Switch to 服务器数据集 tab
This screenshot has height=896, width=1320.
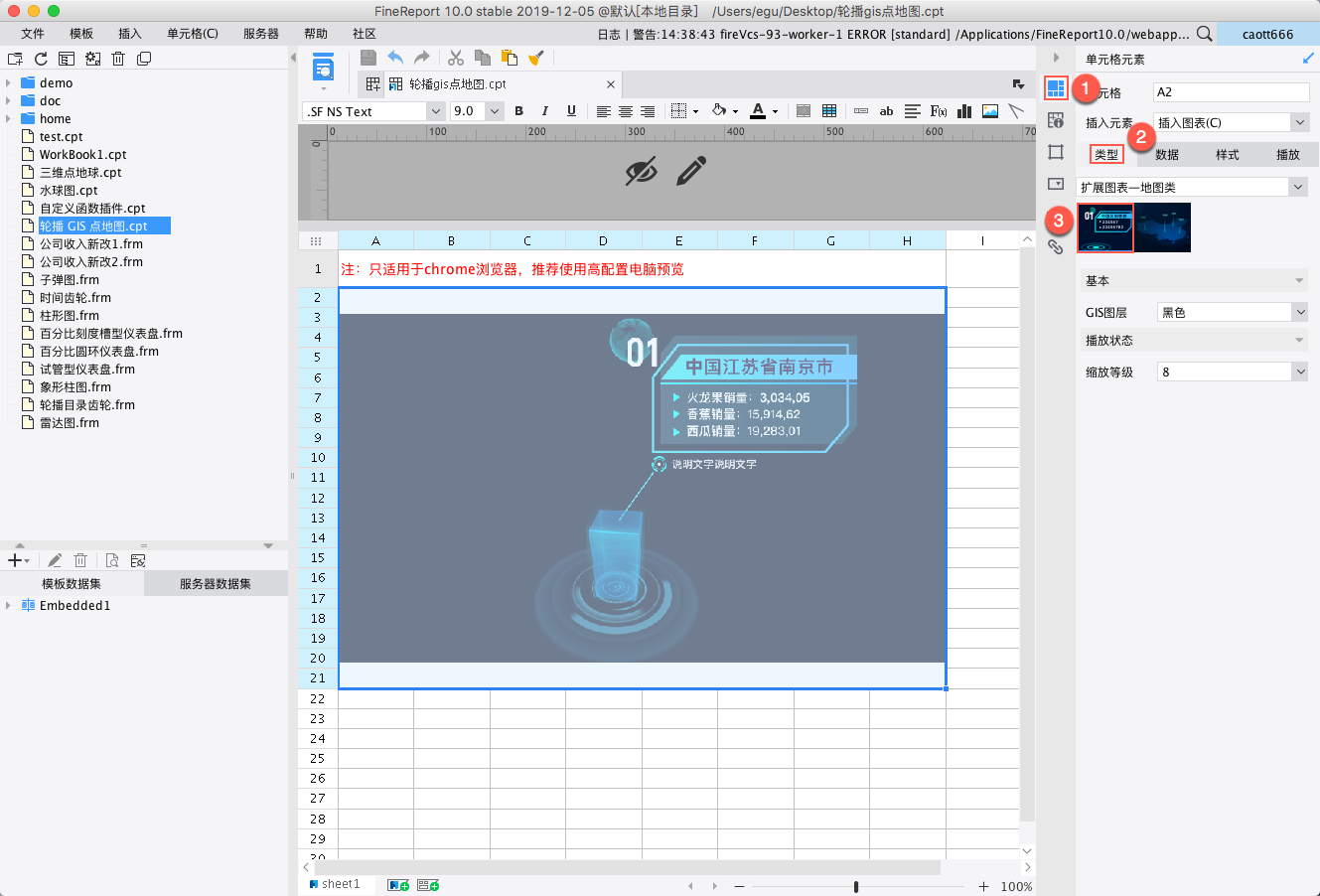pyautogui.click(x=216, y=584)
